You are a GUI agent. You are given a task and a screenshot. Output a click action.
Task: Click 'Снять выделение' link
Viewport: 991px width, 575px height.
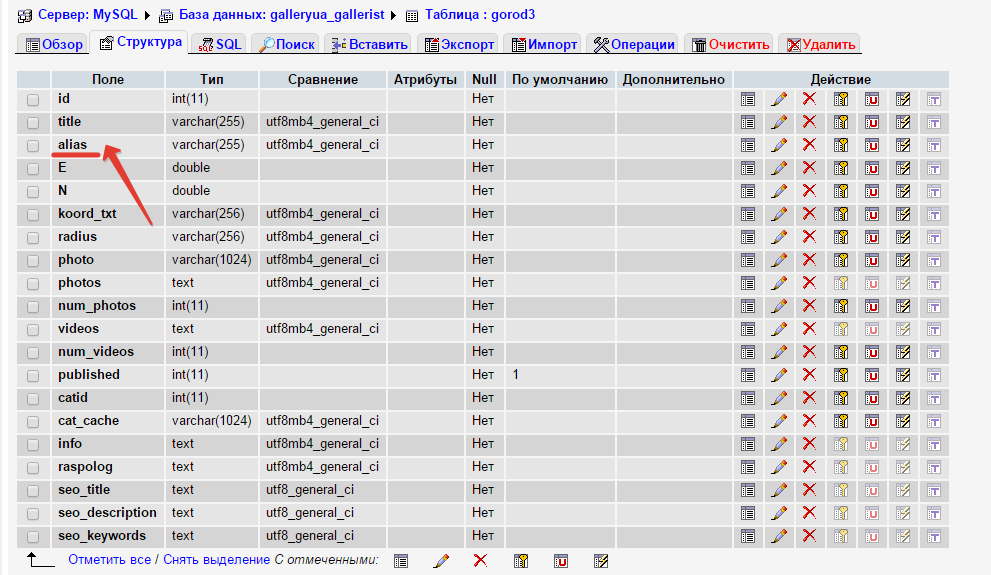point(217,560)
